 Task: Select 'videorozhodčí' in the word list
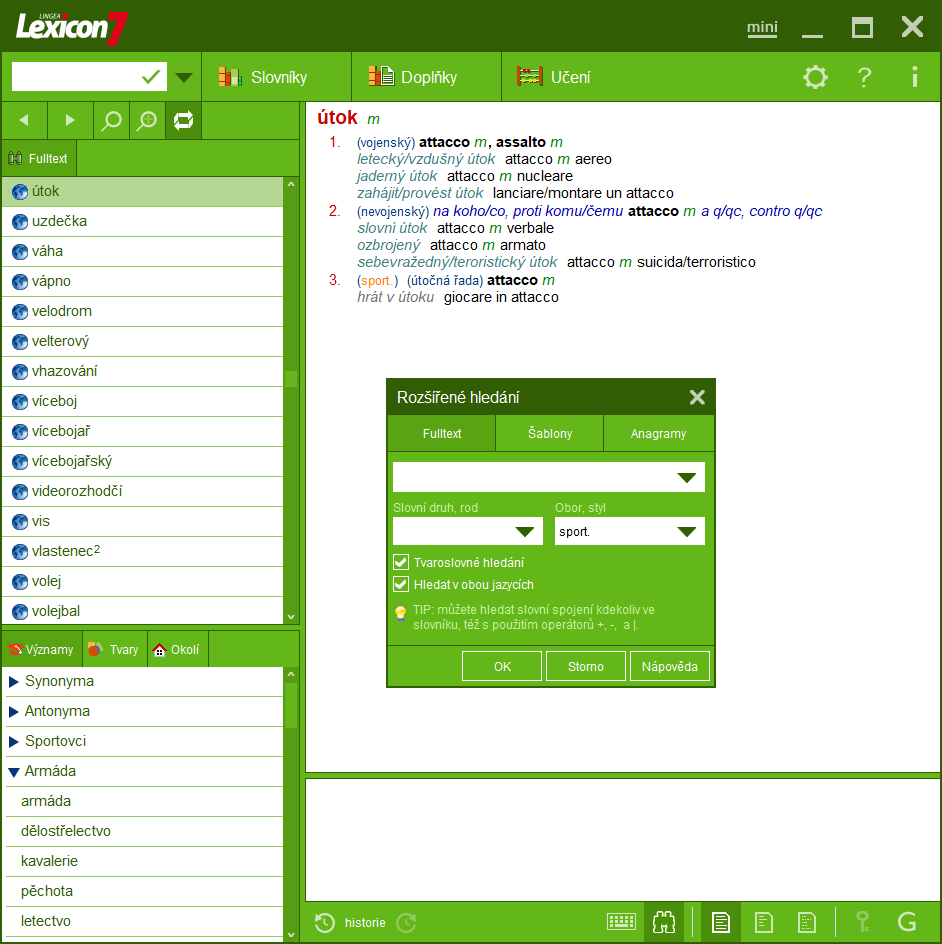143,491
